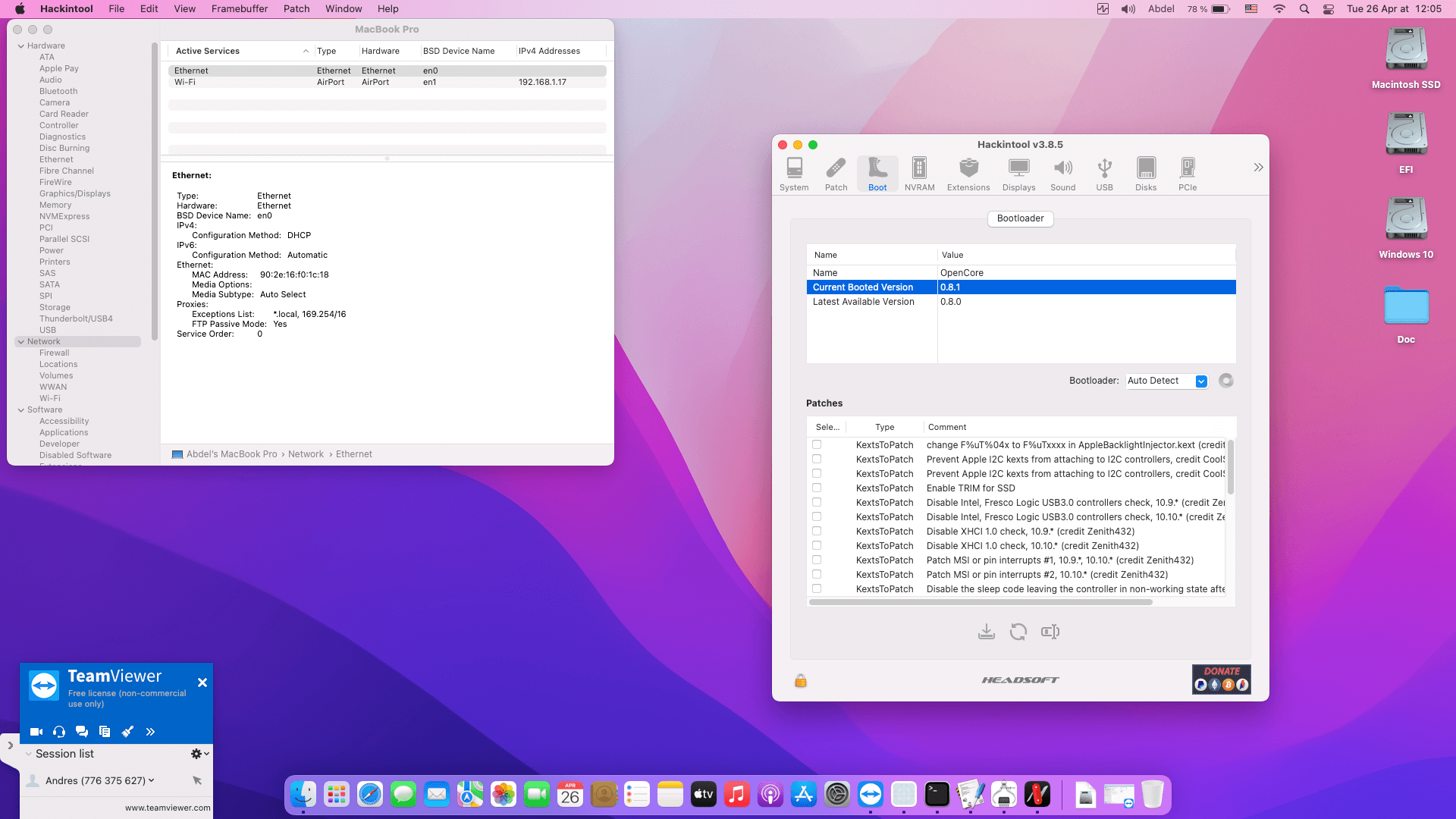Expand Andres session options chevron
This screenshot has height=819, width=1456.
pos(152,780)
